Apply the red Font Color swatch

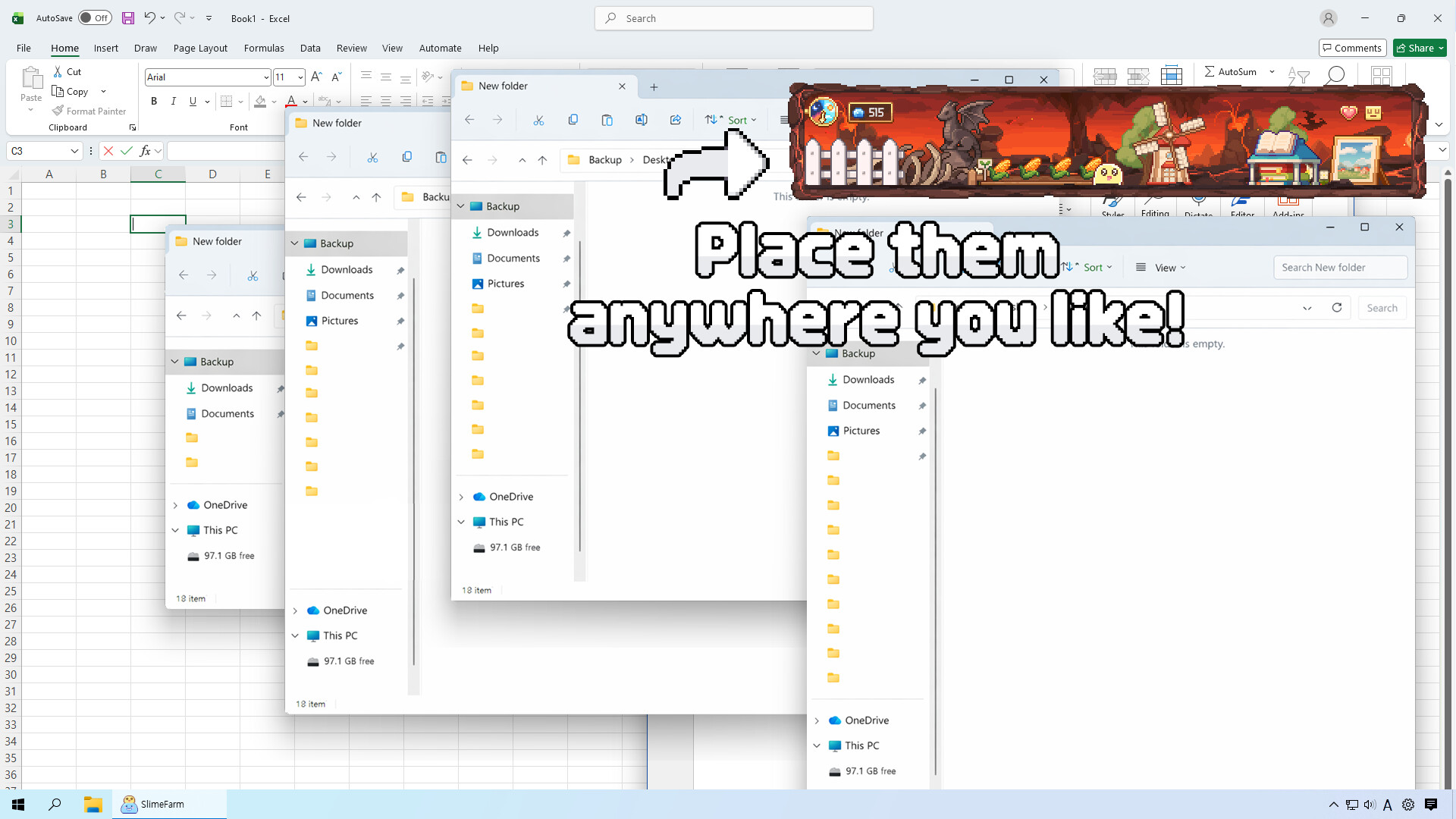click(290, 101)
